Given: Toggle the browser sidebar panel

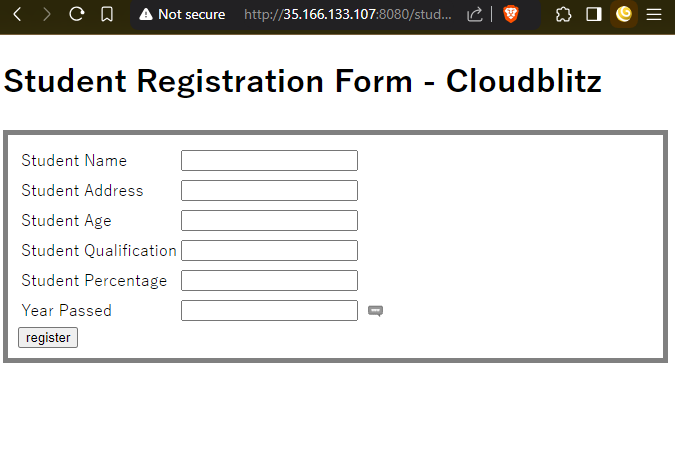Looking at the screenshot, I should 593,14.
